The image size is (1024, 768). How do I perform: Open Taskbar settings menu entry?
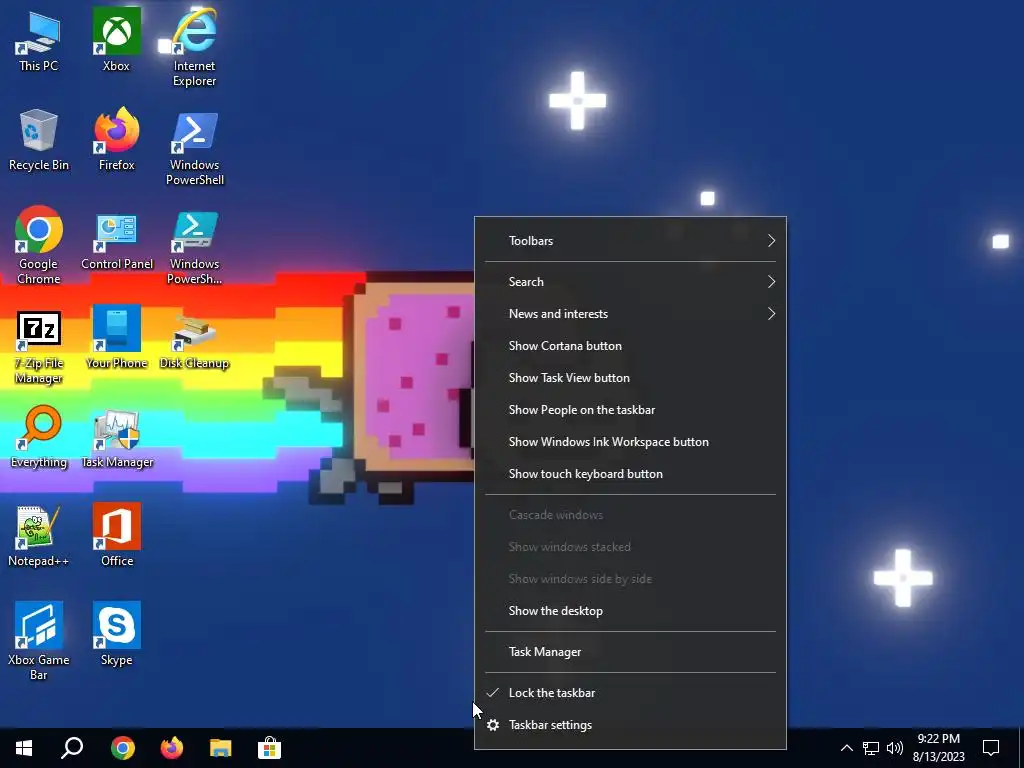pyautogui.click(x=630, y=725)
